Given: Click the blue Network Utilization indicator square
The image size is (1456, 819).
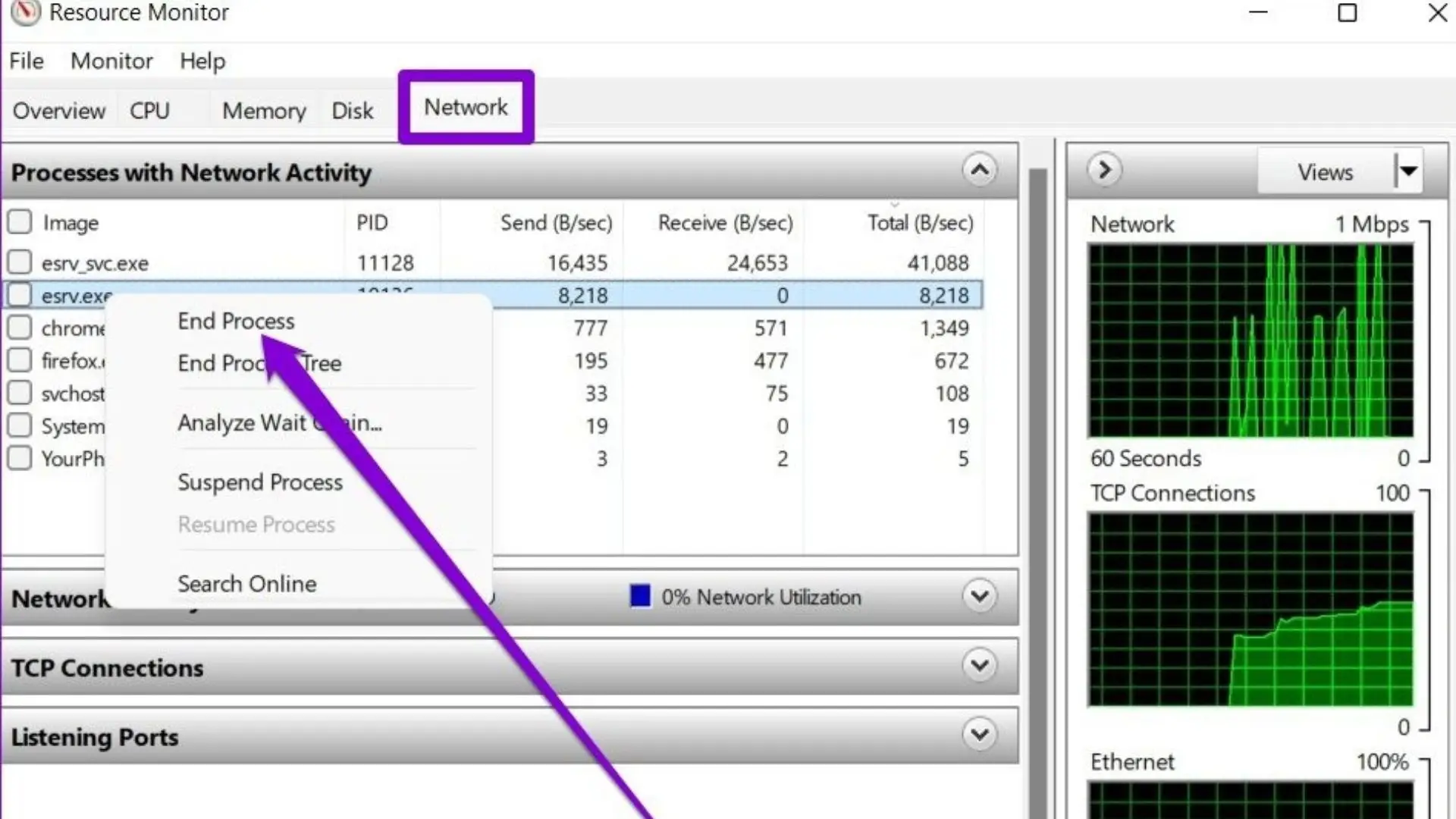Looking at the screenshot, I should click(x=640, y=596).
